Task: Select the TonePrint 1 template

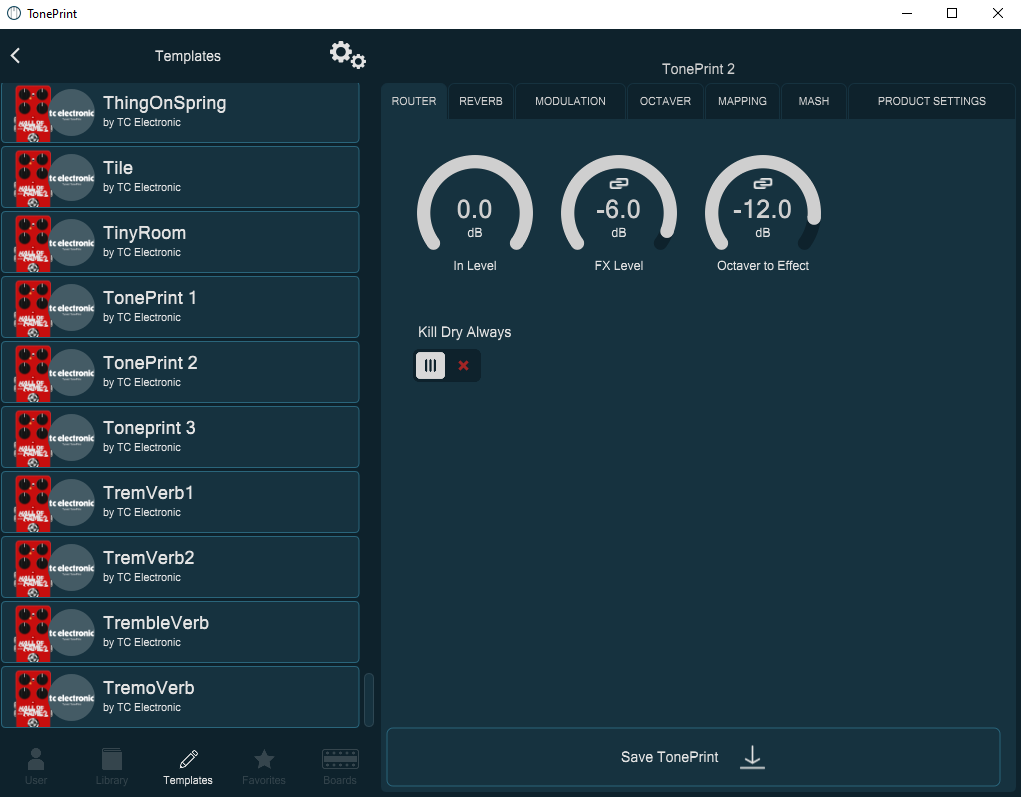Action: [180, 307]
